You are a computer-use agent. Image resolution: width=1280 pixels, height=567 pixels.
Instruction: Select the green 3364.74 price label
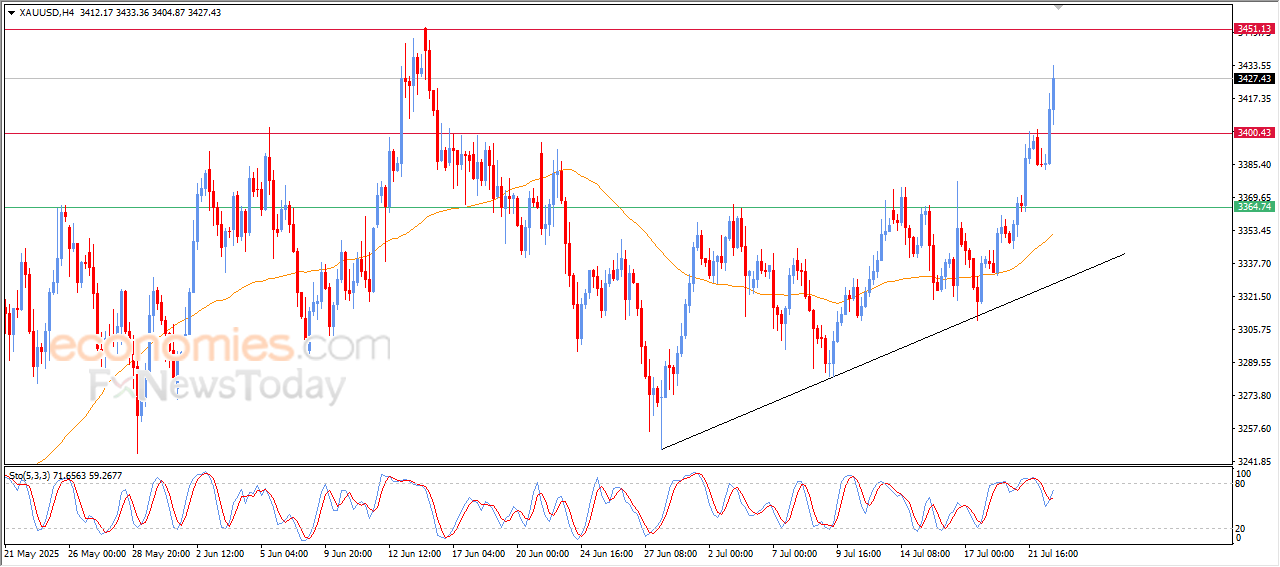1253,207
